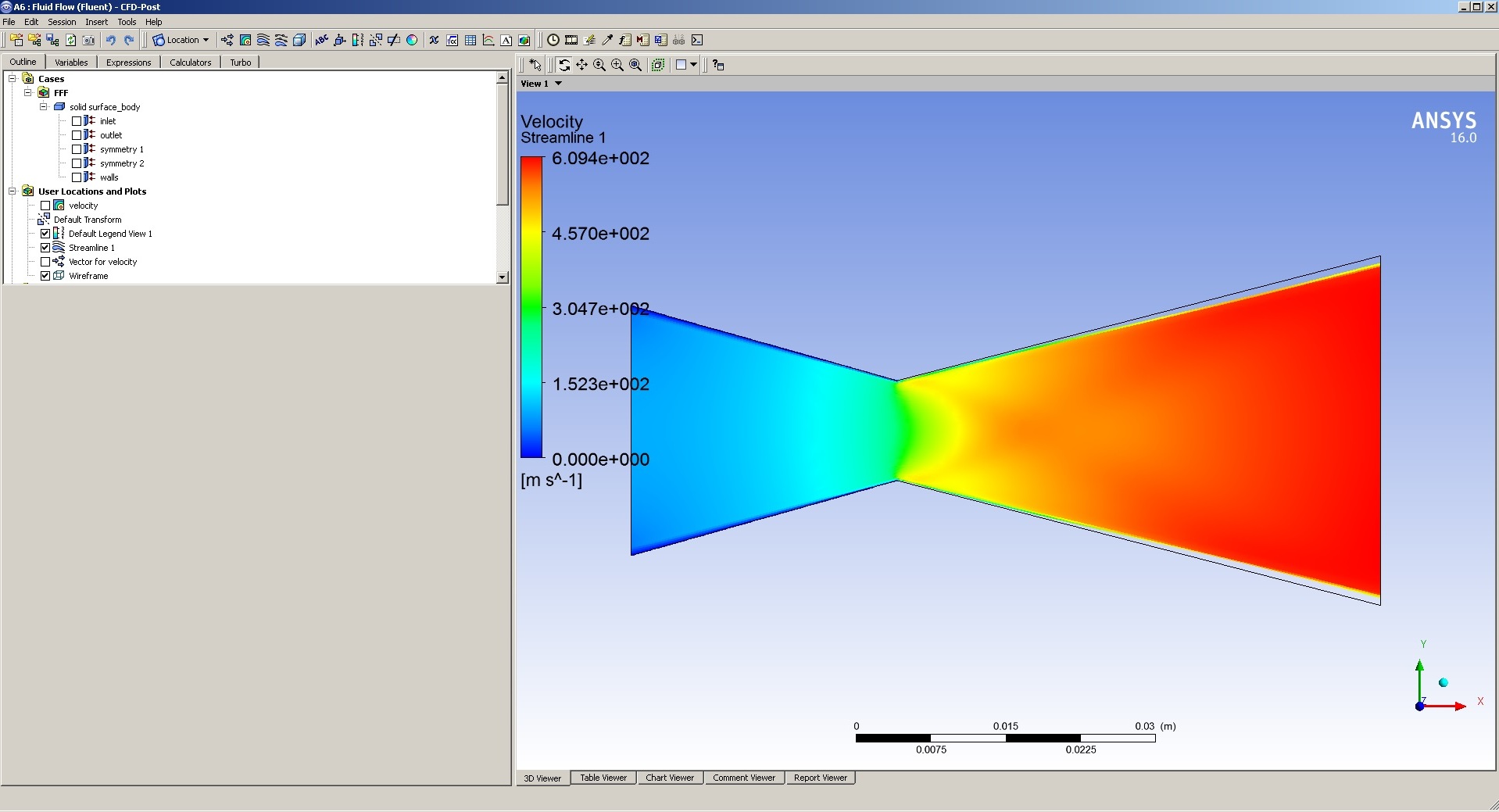1499x812 pixels.
Task: Insert an Instance Transform
Action: tap(376, 40)
